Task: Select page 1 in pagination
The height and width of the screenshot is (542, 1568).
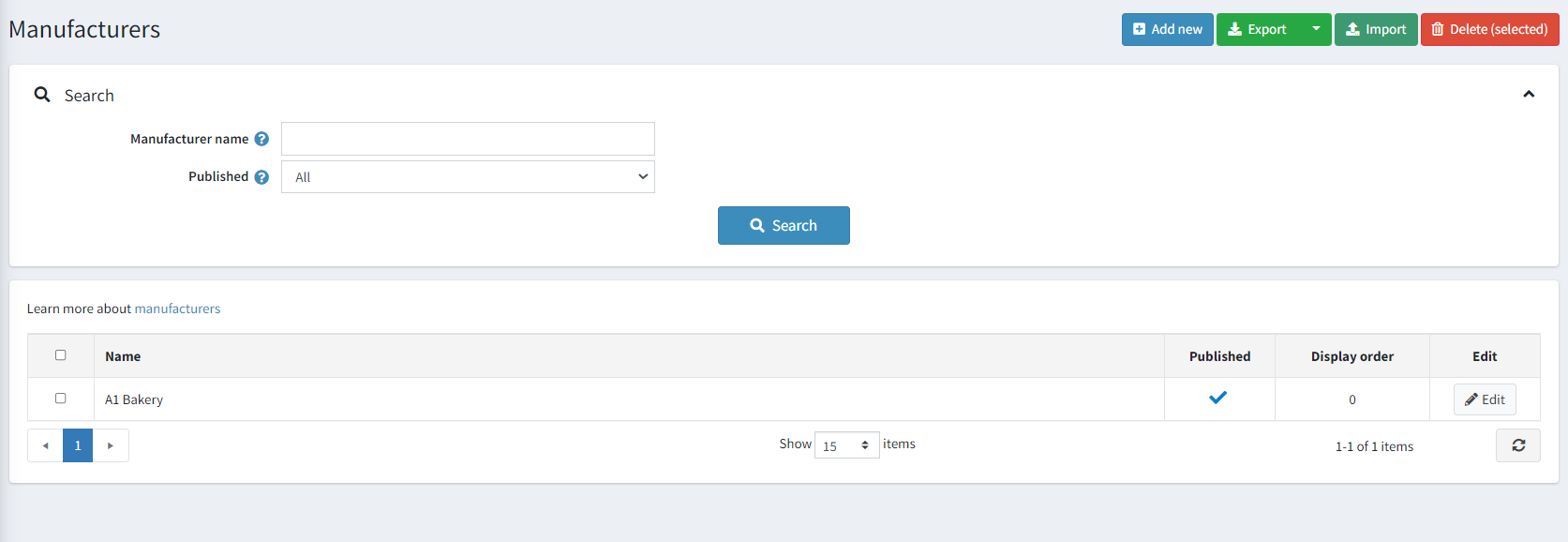Action: pyautogui.click(x=78, y=445)
